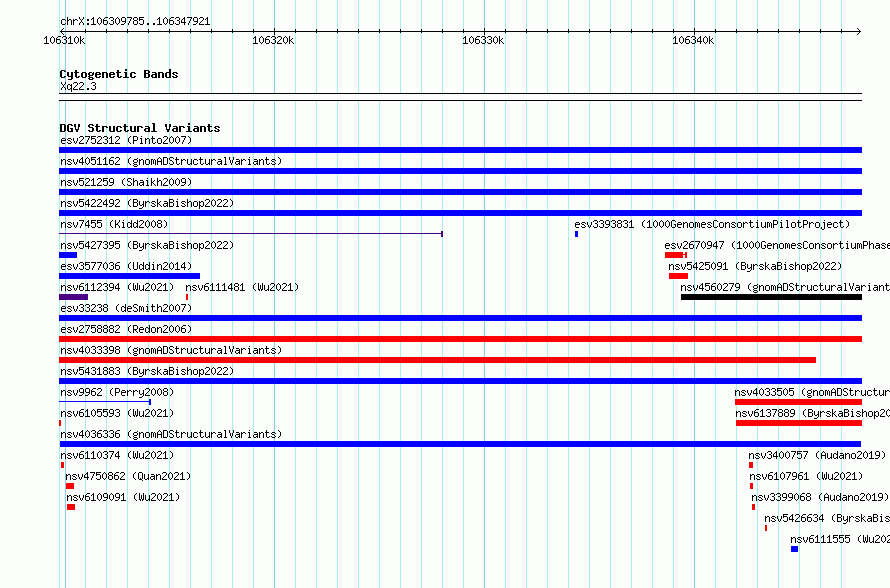The width and height of the screenshot is (890, 588).
Task: Open nsv6107961 (Wu2021) label
Action: (806, 476)
